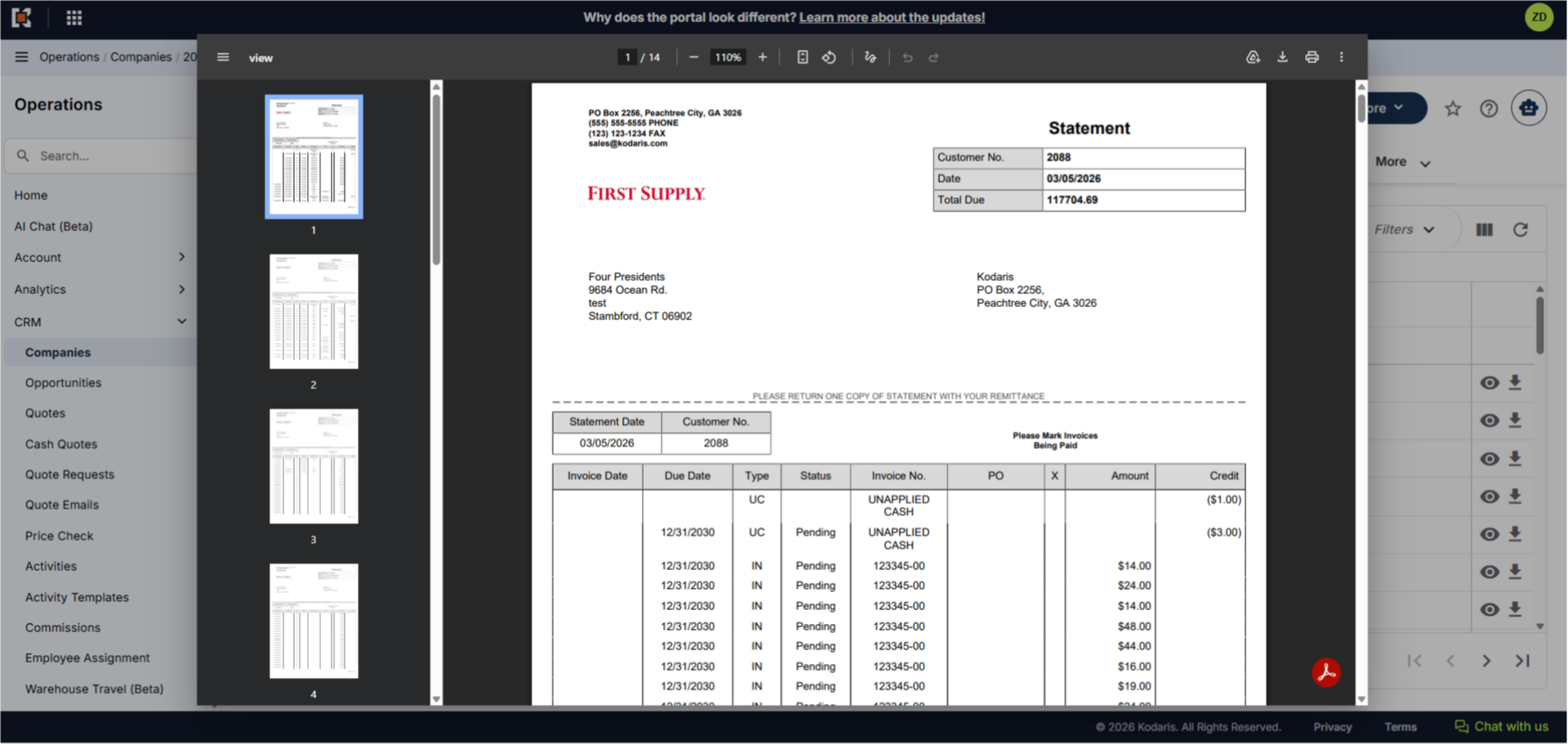Screen dimensions: 1568x744
Task: Click the documents table scrollbar
Action: tap(1540, 324)
